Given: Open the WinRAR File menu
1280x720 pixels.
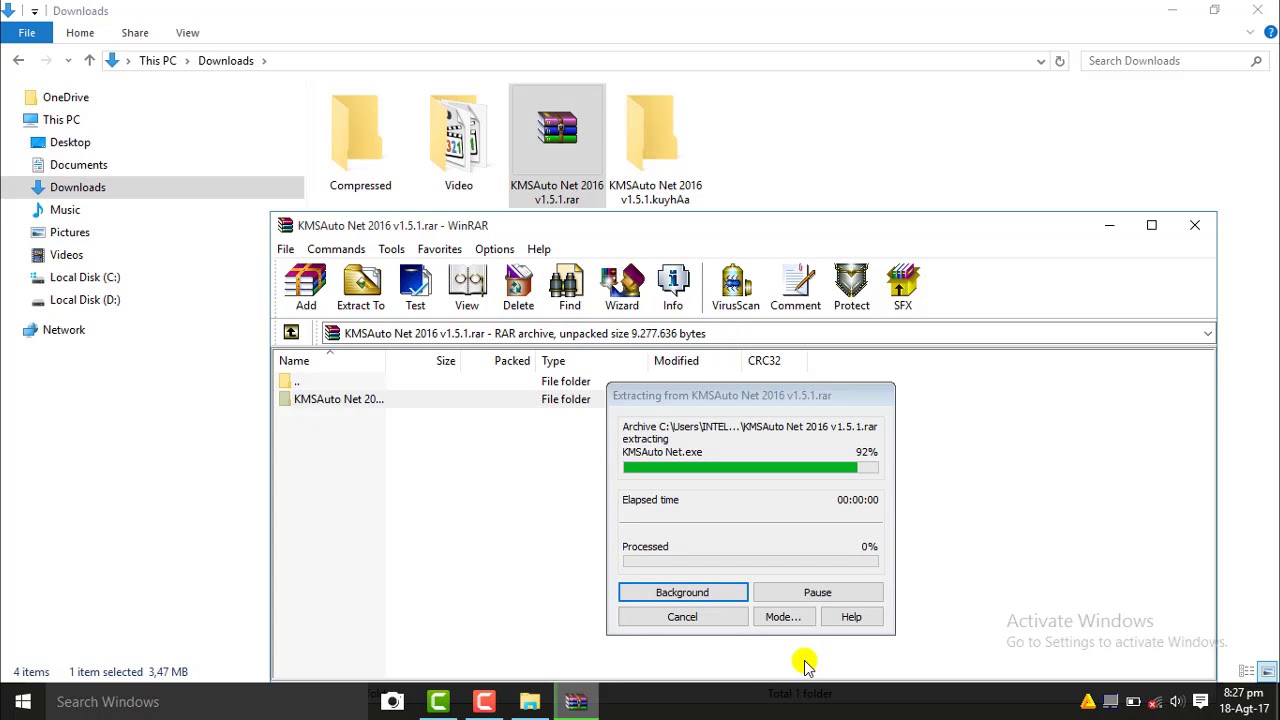Looking at the screenshot, I should [x=285, y=249].
